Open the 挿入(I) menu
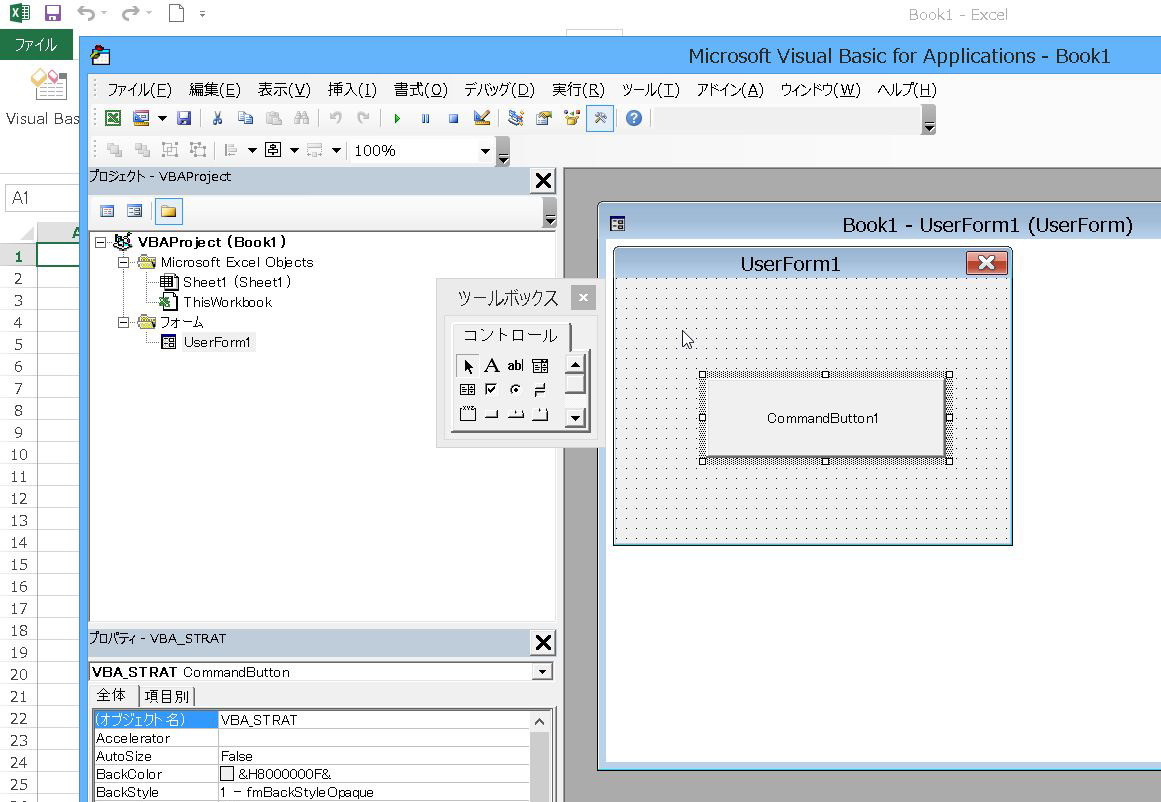The height and width of the screenshot is (802, 1161). (352, 90)
